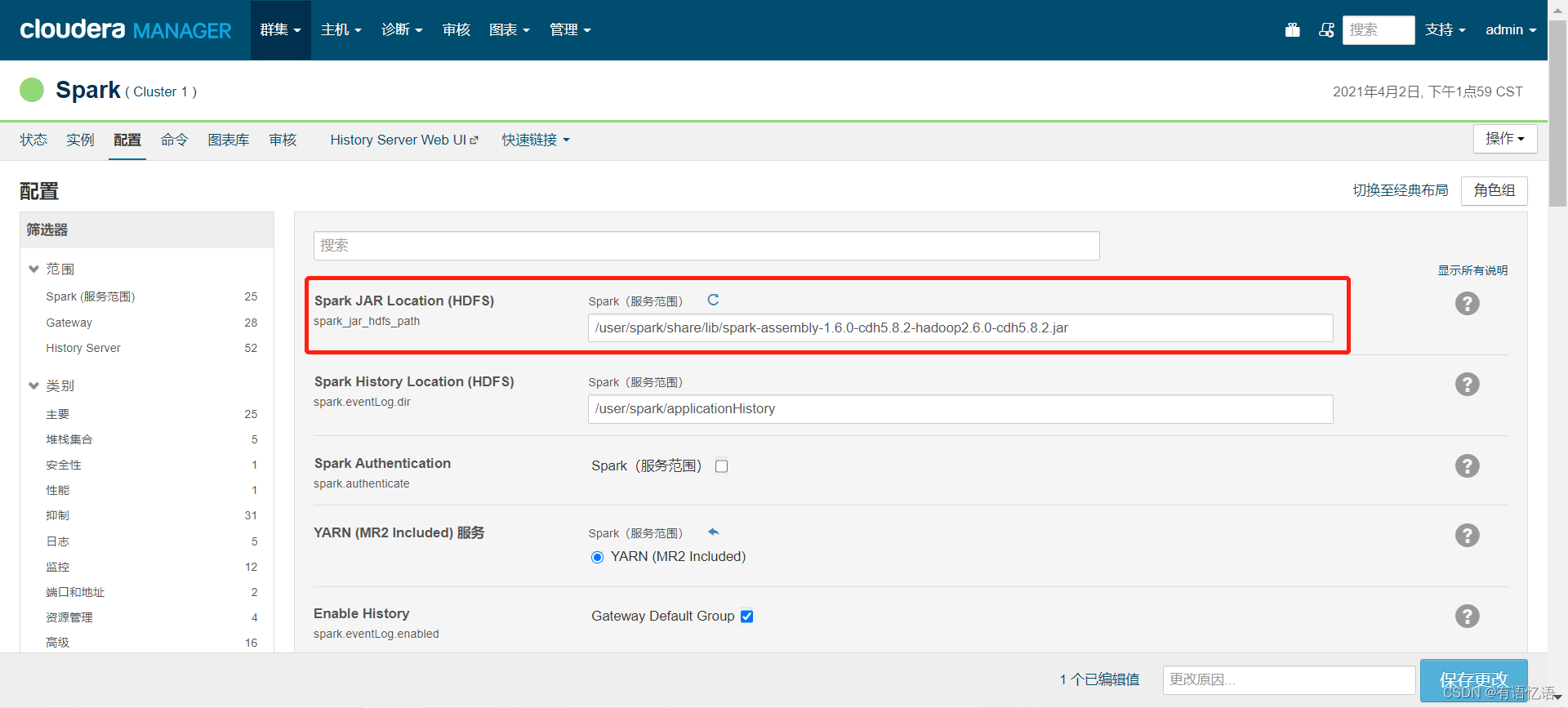Show help for Spark JAR Location
This screenshot has height=708, width=1568.
click(x=1467, y=303)
